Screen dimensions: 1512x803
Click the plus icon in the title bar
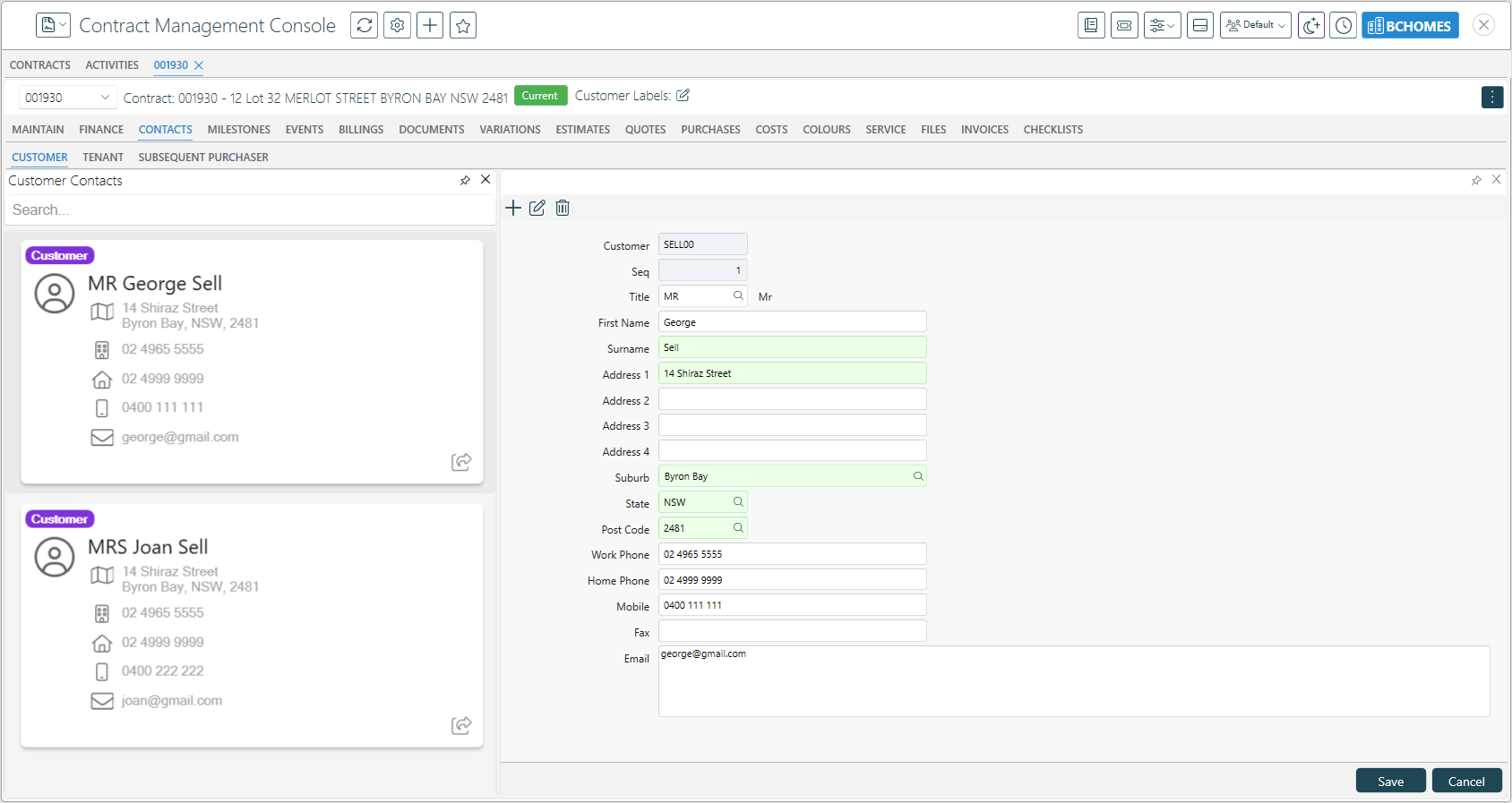[x=430, y=25]
